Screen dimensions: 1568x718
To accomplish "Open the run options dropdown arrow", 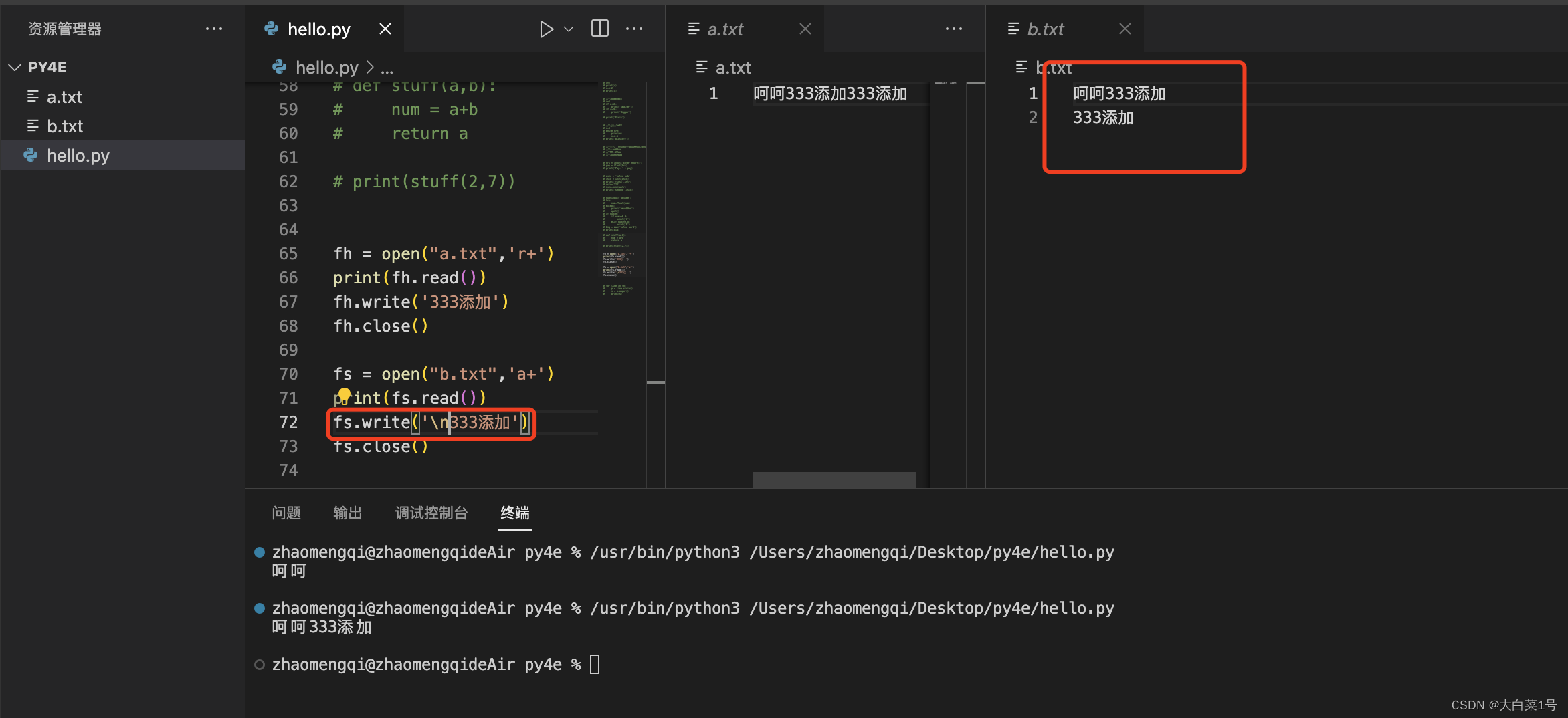I will pyautogui.click(x=569, y=29).
